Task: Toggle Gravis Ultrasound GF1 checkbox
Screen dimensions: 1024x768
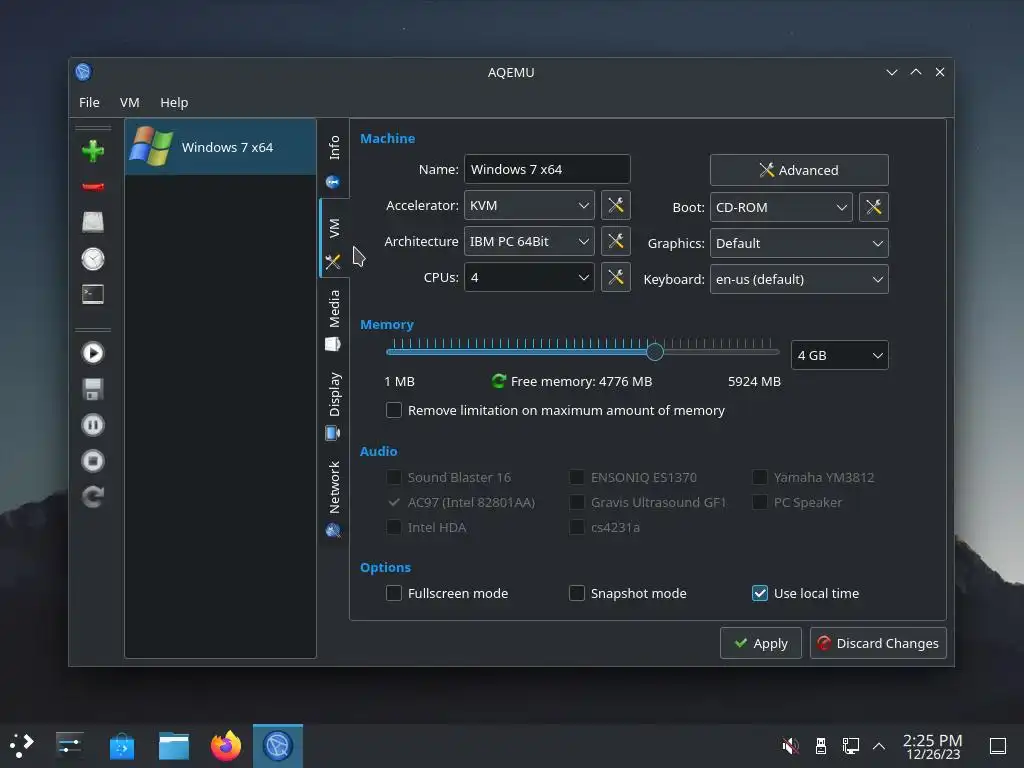Action: point(577,502)
